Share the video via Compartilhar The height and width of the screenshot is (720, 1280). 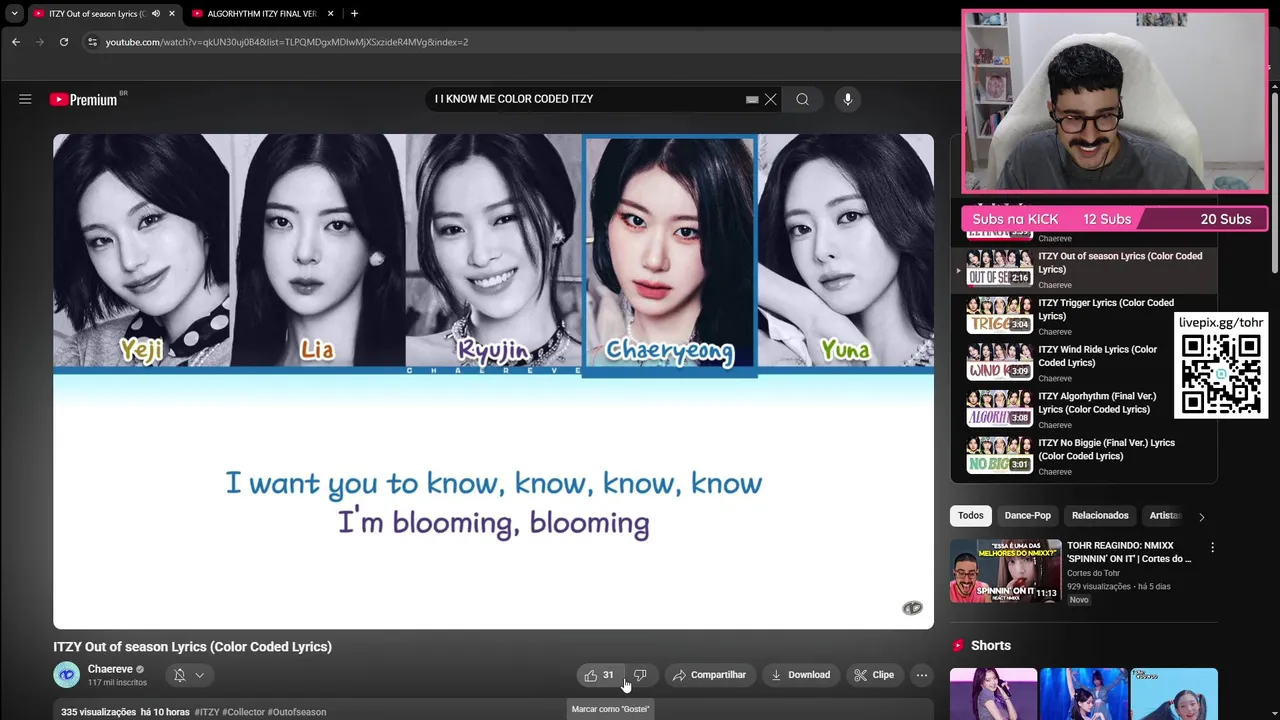(x=709, y=675)
